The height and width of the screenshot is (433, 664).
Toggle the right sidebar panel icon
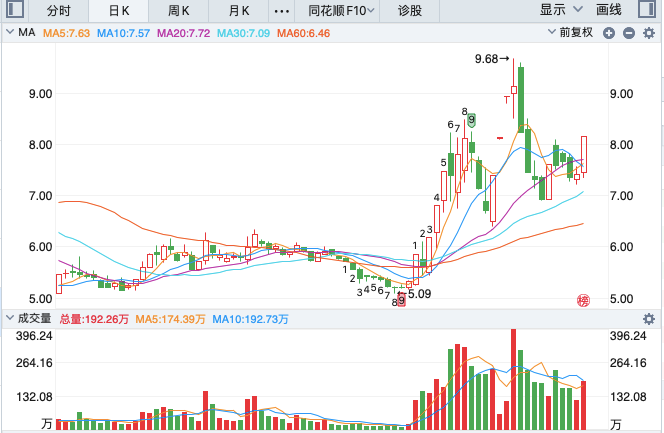coord(647,9)
